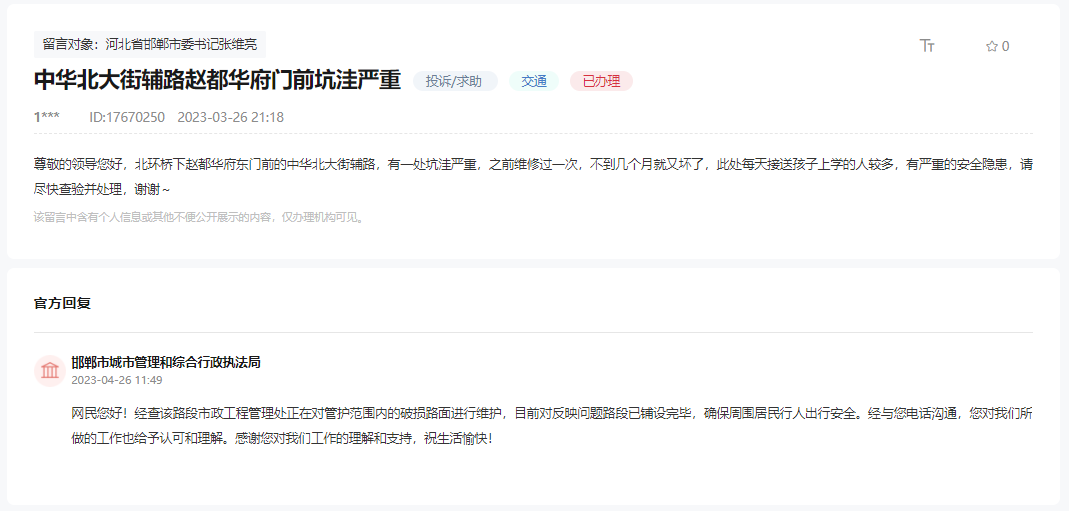Click the font size adjustment icon

(x=927, y=46)
